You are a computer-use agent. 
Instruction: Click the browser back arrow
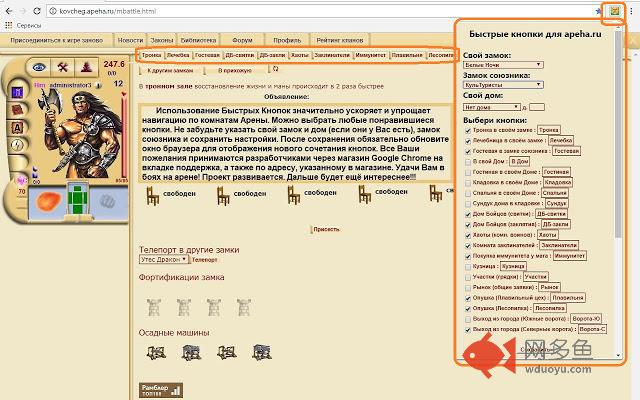coord(9,11)
